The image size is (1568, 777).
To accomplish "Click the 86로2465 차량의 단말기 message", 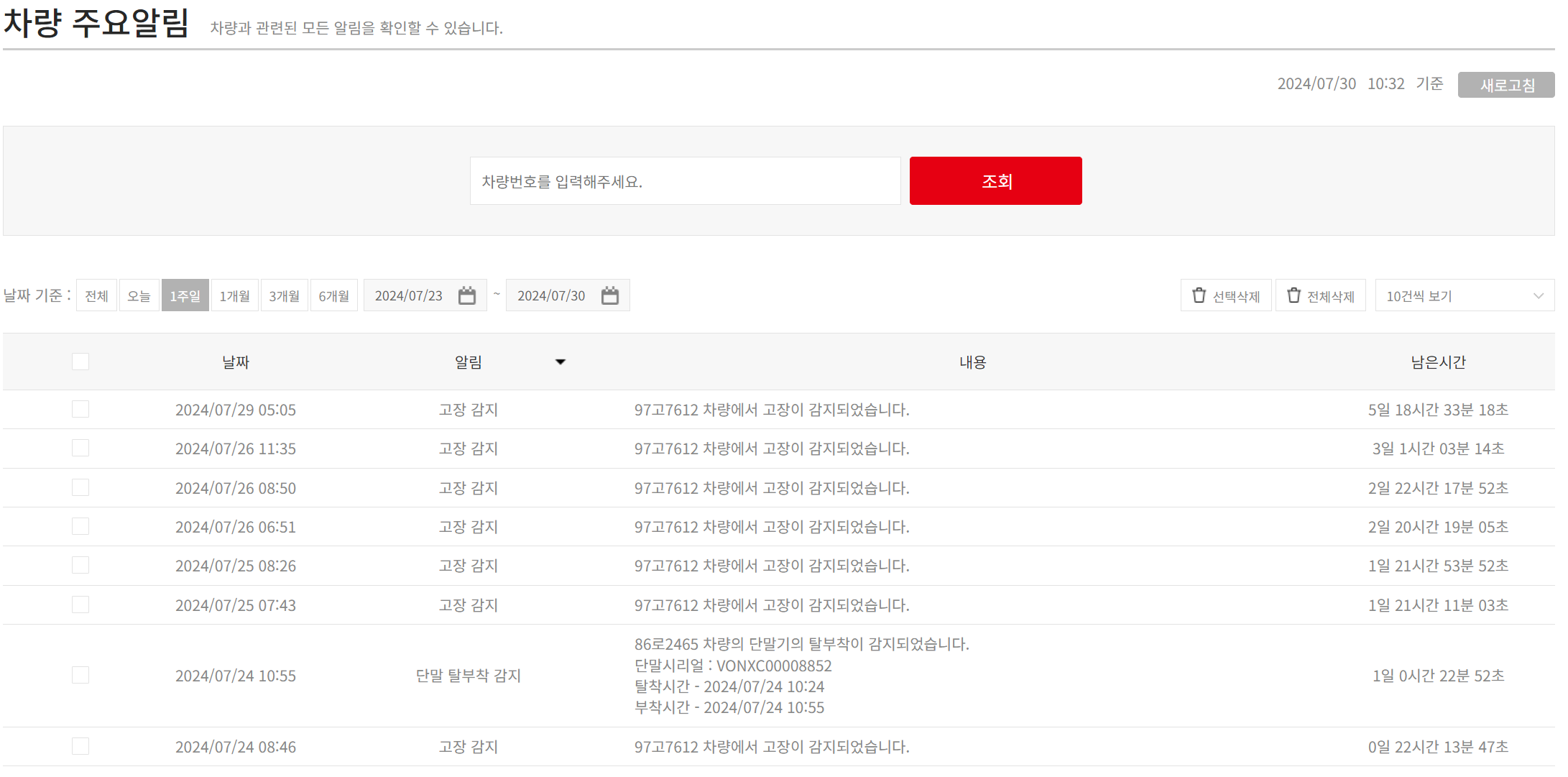I will pos(802,644).
